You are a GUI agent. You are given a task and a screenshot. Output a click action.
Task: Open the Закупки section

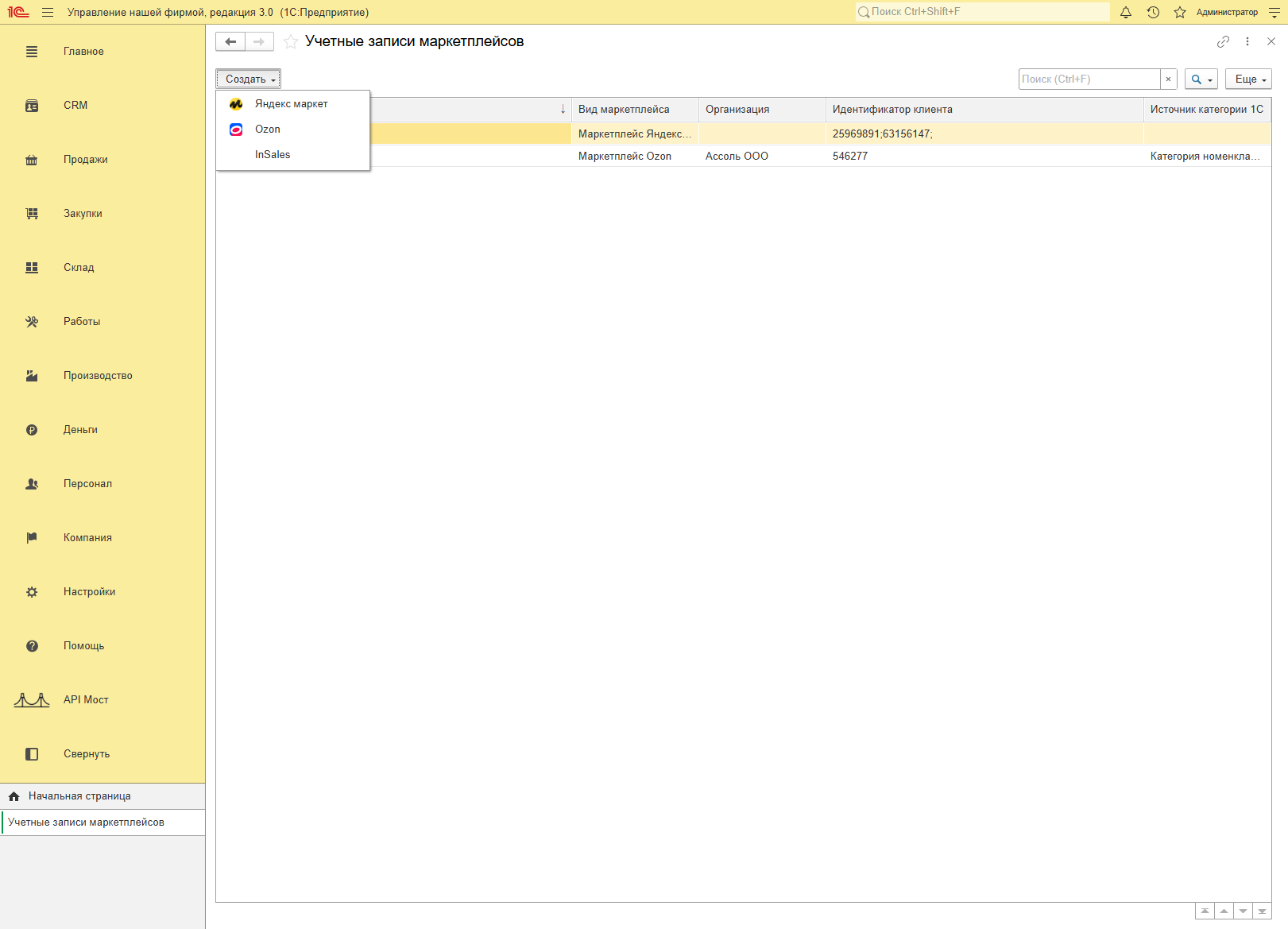102,214
